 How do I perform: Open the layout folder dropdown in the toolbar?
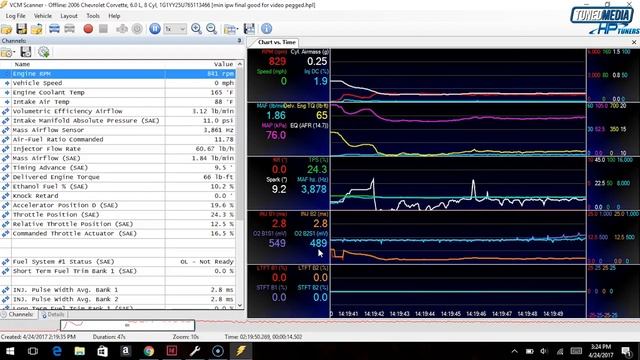(x=231, y=29)
